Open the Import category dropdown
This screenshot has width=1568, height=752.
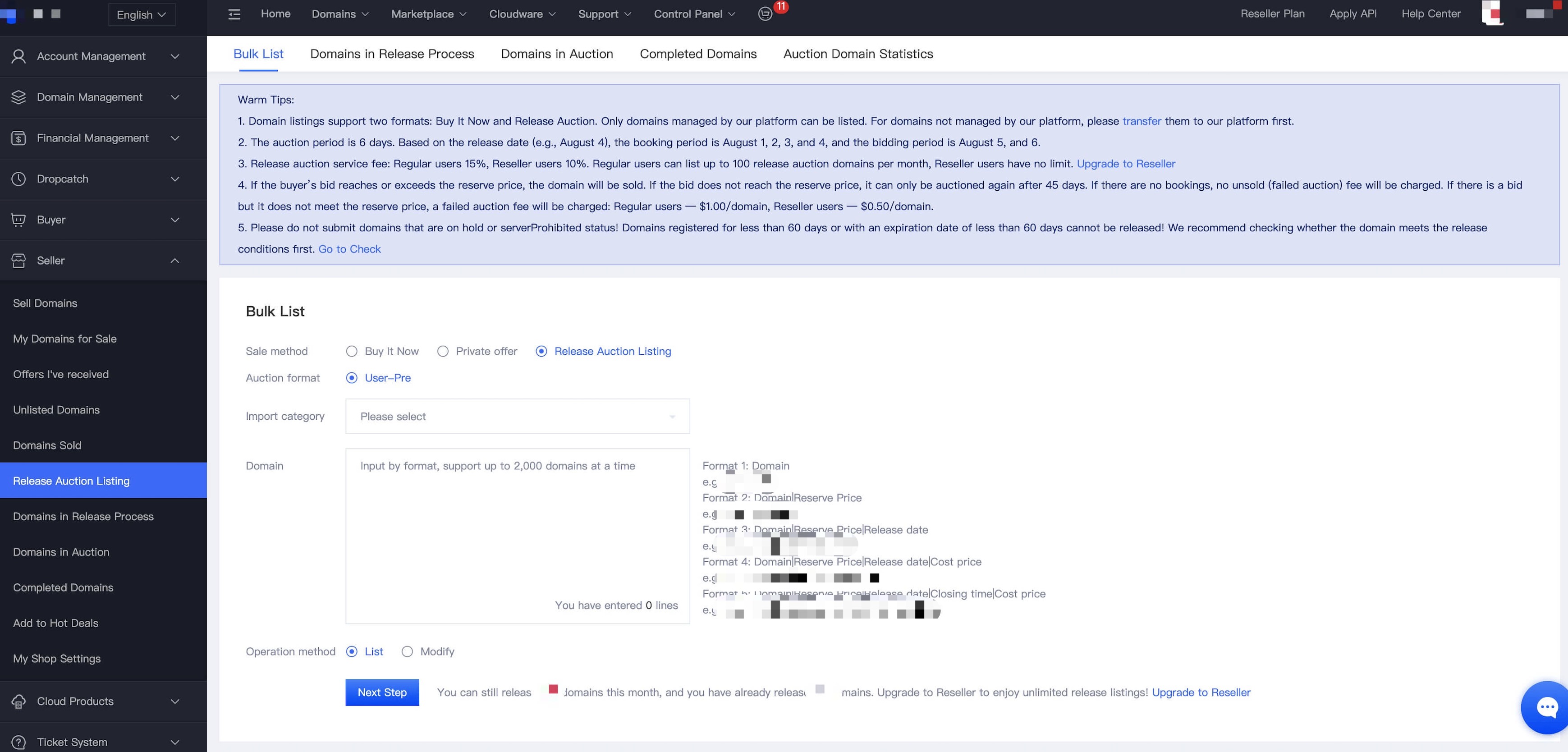(518, 417)
